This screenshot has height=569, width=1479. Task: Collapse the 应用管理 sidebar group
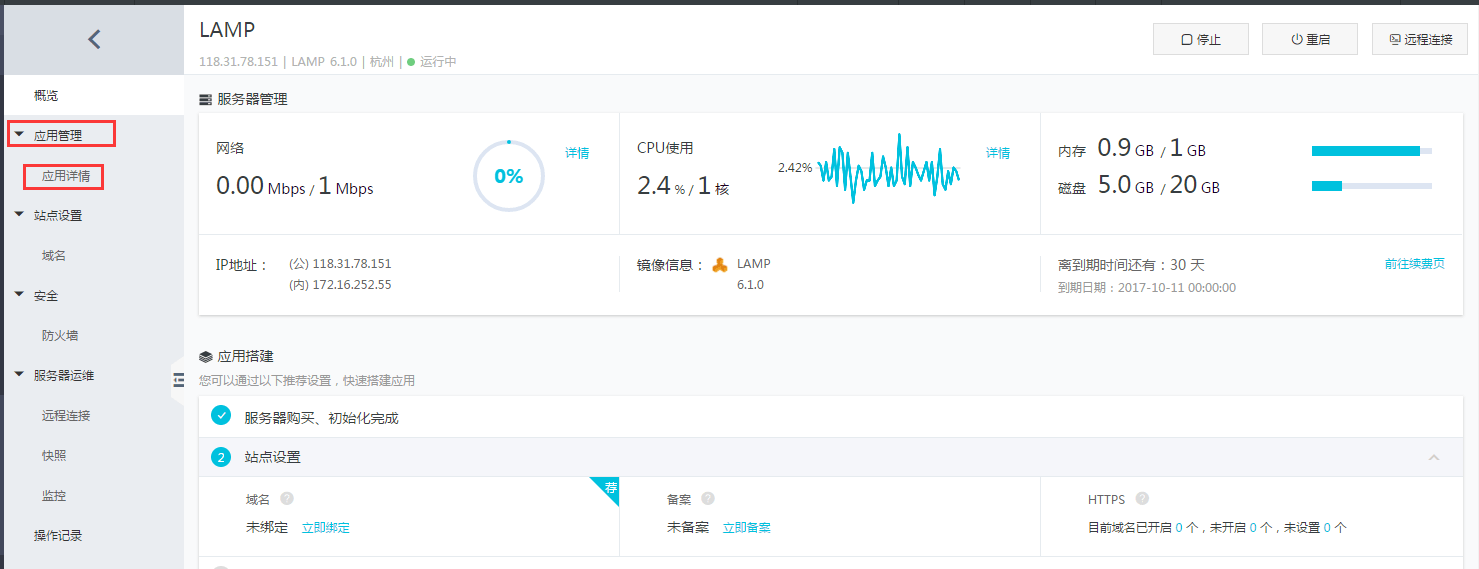click(x=20, y=135)
